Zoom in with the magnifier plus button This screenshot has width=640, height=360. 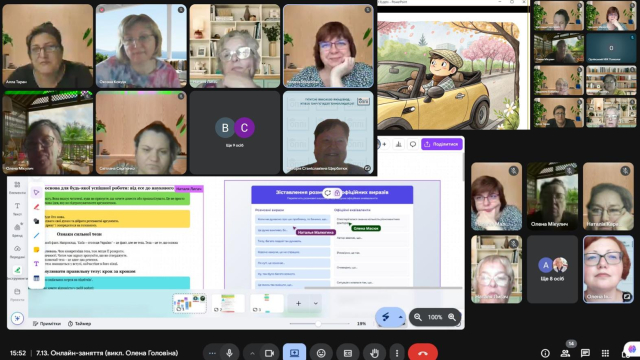coord(452,317)
